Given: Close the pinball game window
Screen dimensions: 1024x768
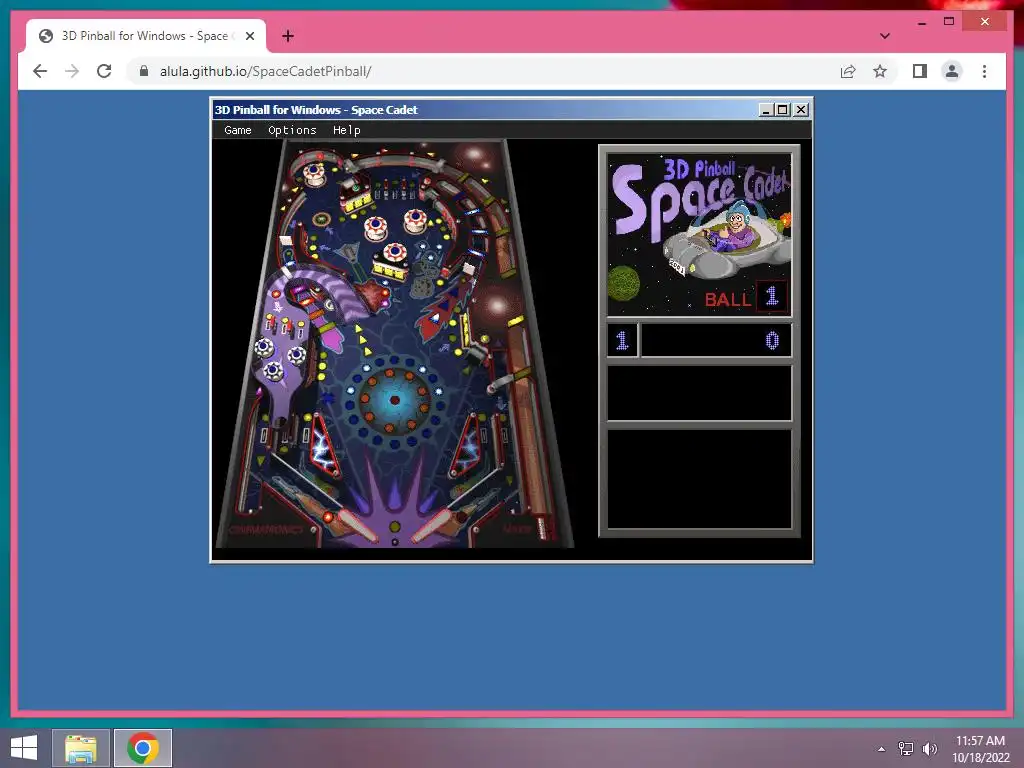Looking at the screenshot, I should tap(801, 110).
